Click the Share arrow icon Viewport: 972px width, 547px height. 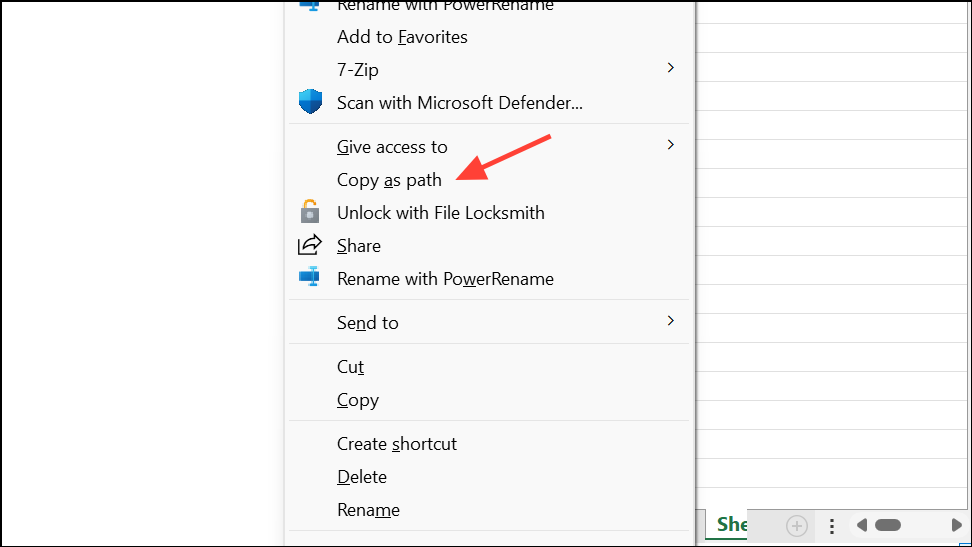point(311,245)
